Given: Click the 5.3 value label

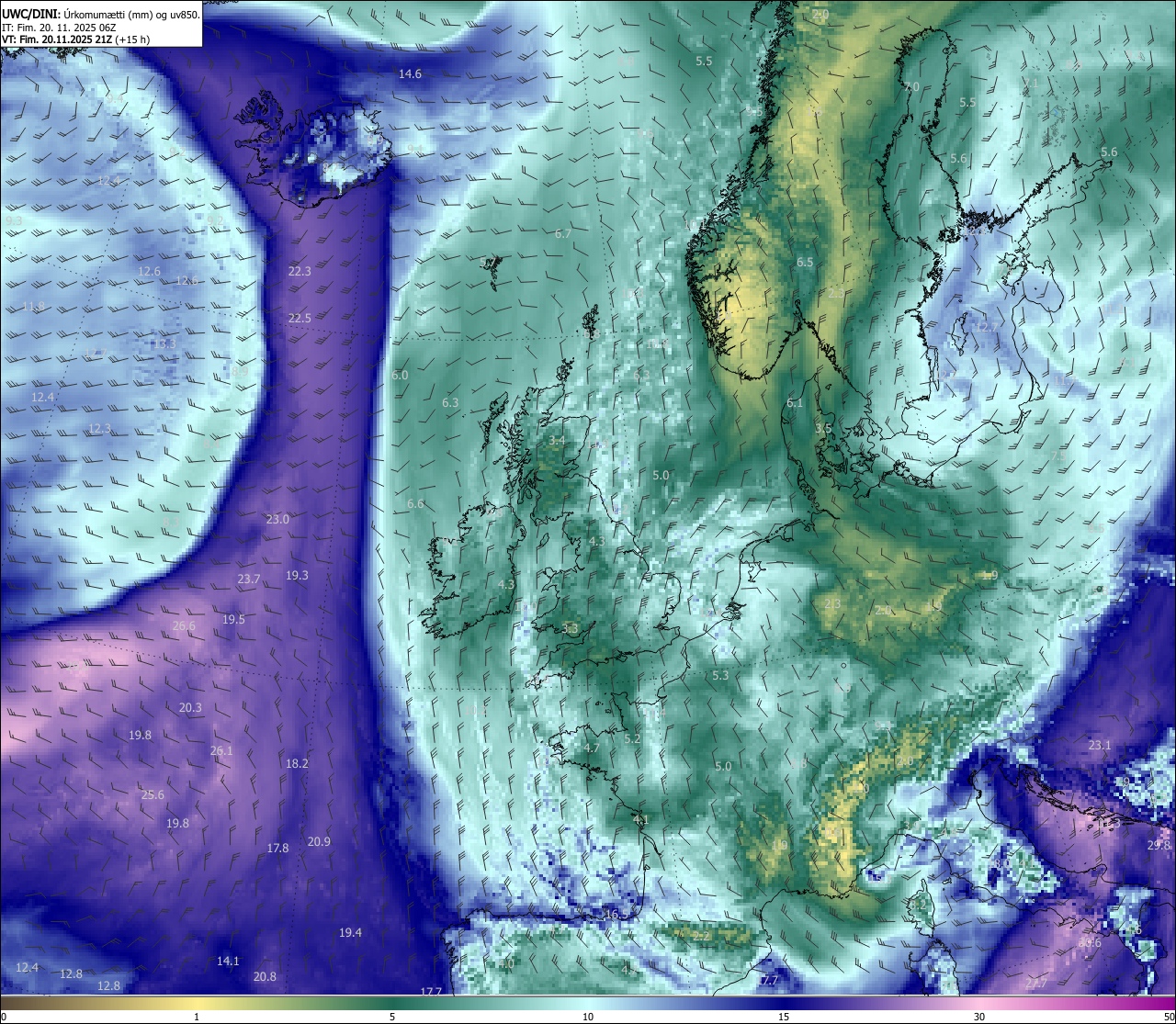Looking at the screenshot, I should click(x=720, y=675).
